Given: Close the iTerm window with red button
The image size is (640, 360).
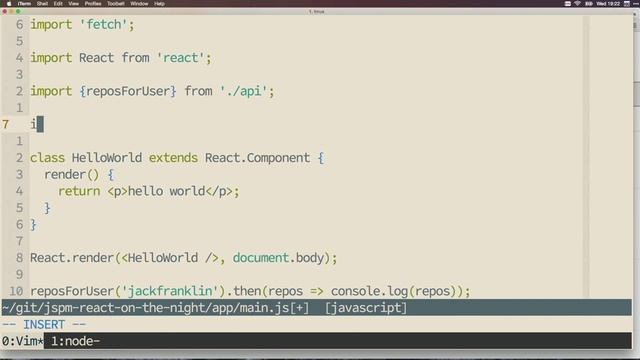Looking at the screenshot, I should pyautogui.click(x=4, y=11).
